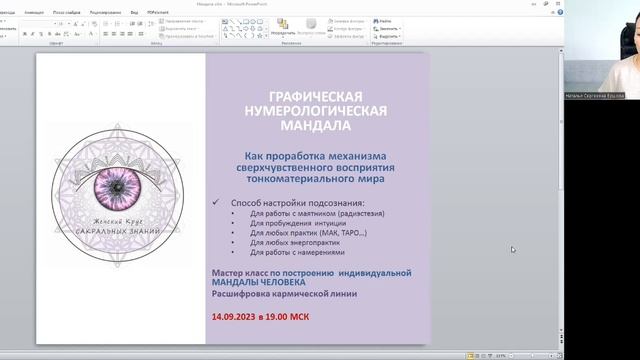640x360 pixels.
Task: Click the eye mandala logo image on the slide
Action: 118,195
